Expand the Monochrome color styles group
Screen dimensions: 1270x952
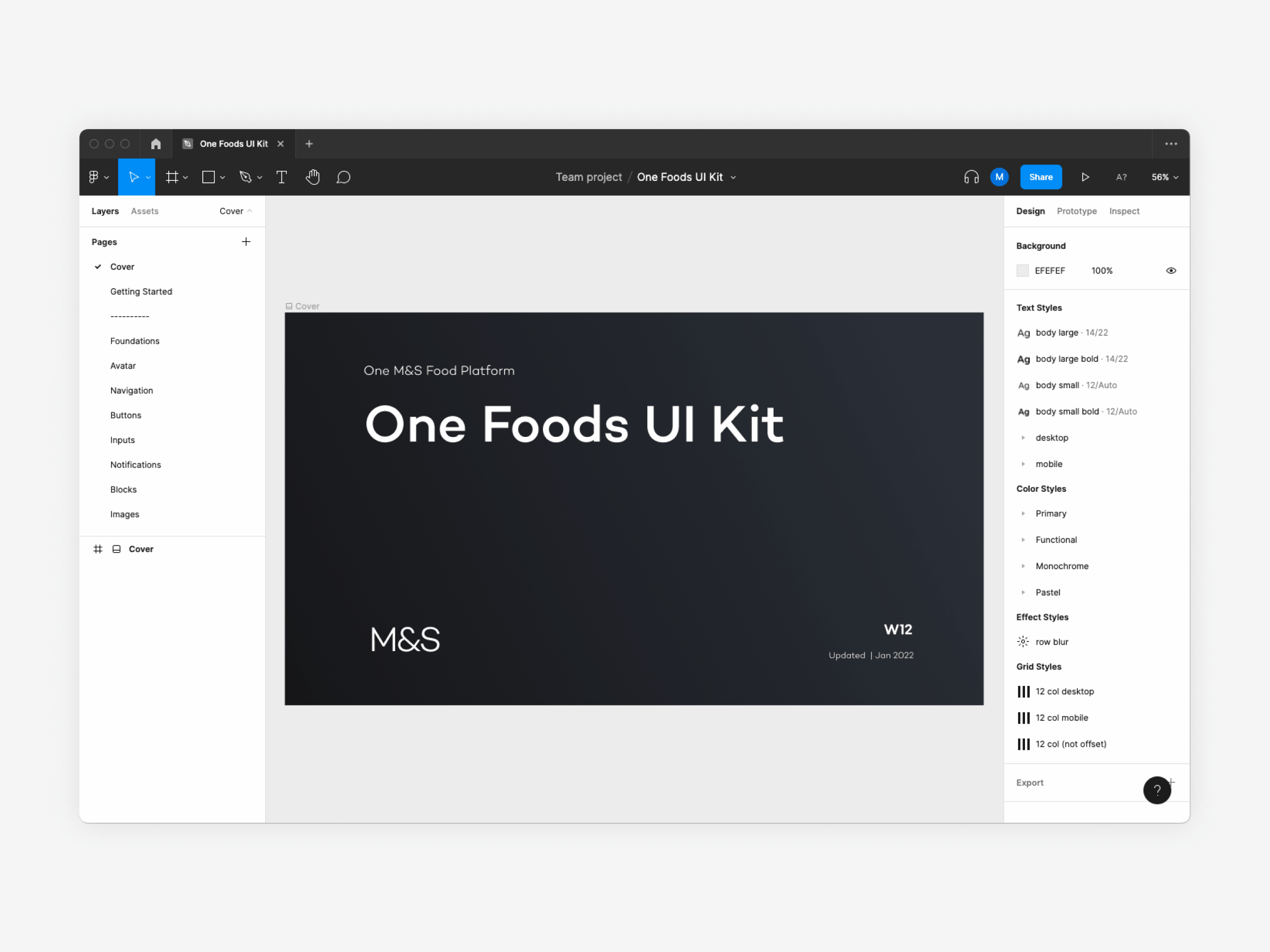tap(1022, 566)
